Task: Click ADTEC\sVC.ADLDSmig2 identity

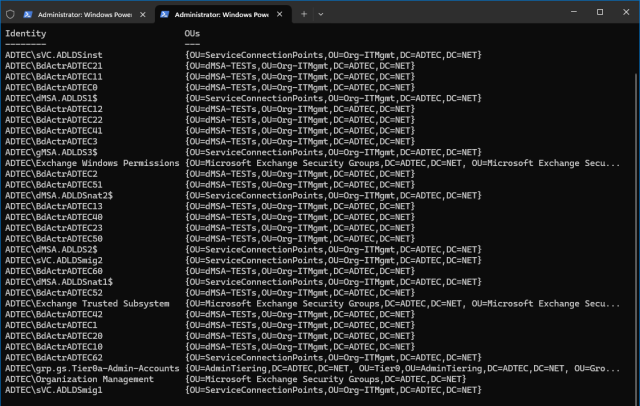Action: tap(53, 260)
